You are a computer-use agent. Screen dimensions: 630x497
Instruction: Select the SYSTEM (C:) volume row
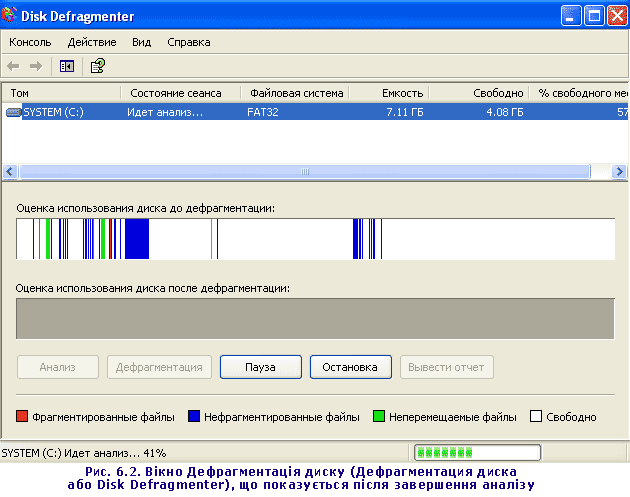(x=315, y=112)
